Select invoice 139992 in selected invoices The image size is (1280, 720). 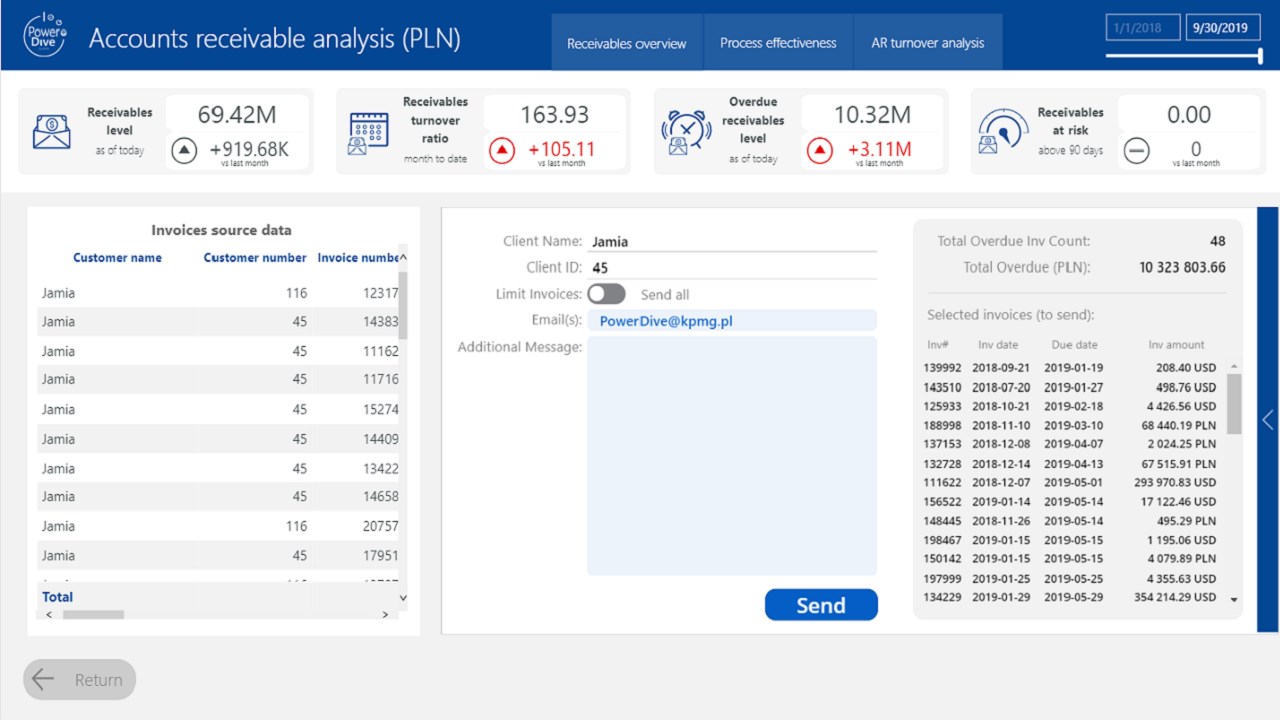click(x=1070, y=368)
